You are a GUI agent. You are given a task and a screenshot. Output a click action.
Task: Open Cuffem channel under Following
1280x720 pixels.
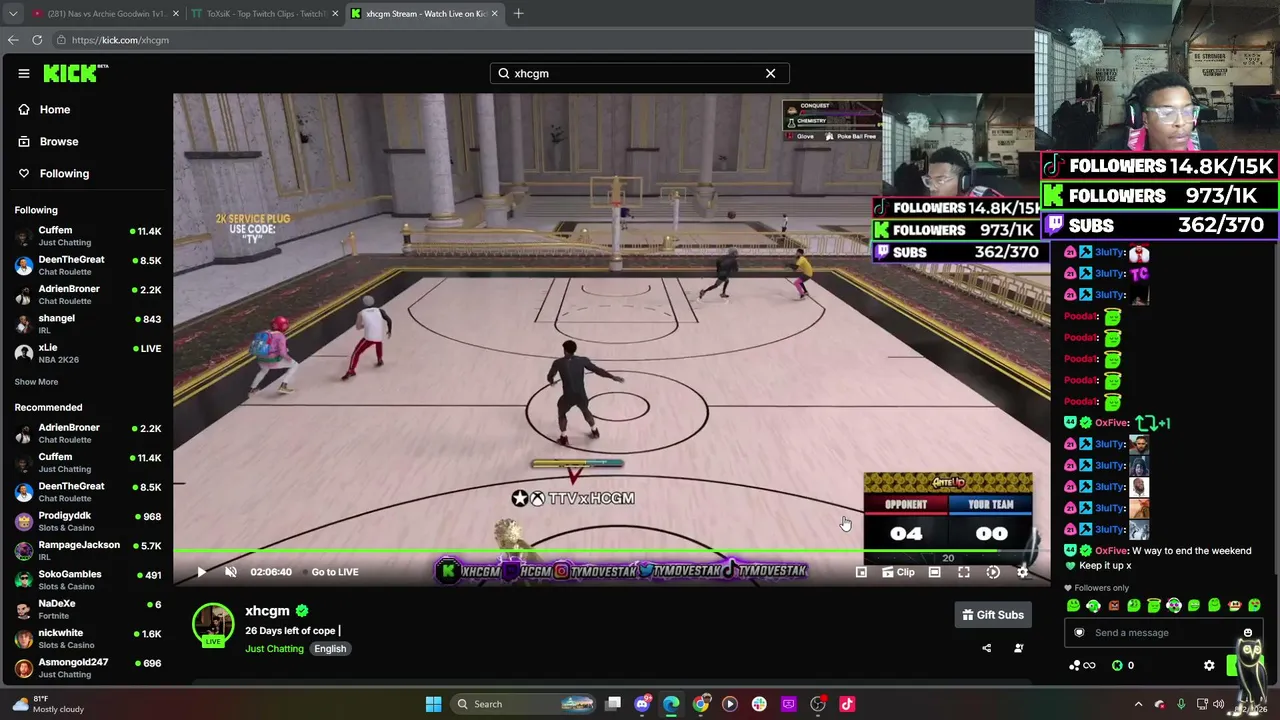[88, 236]
